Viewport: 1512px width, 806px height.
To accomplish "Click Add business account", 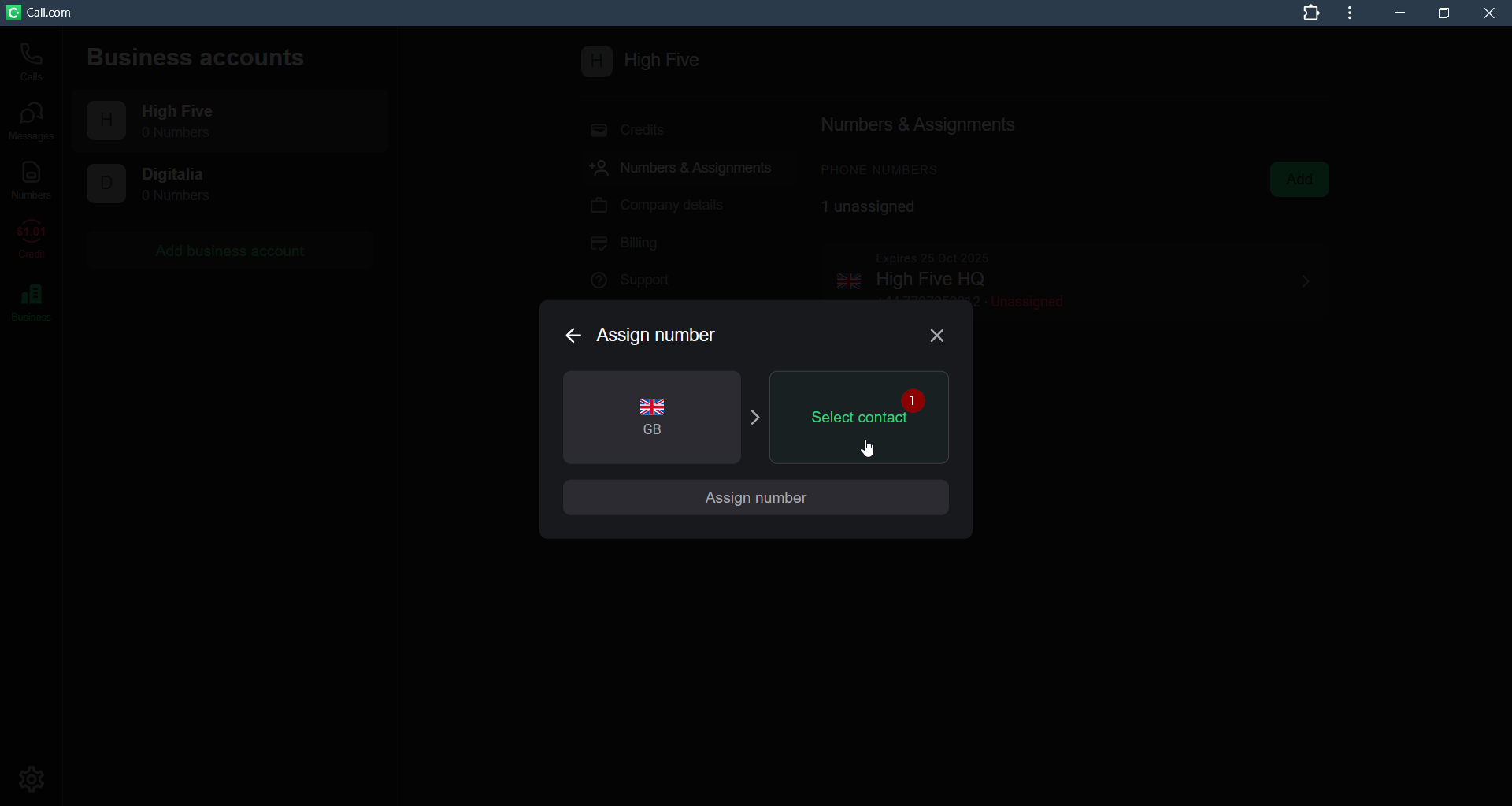I will pyautogui.click(x=230, y=251).
